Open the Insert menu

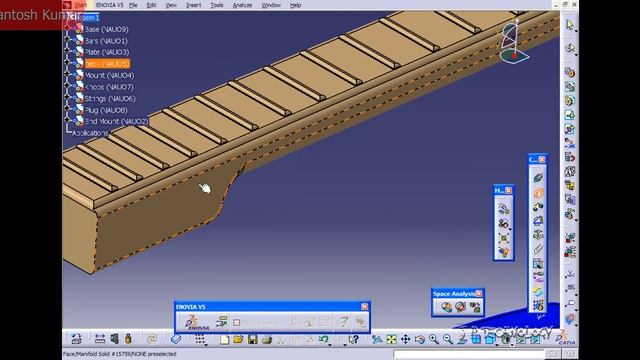(193, 5)
